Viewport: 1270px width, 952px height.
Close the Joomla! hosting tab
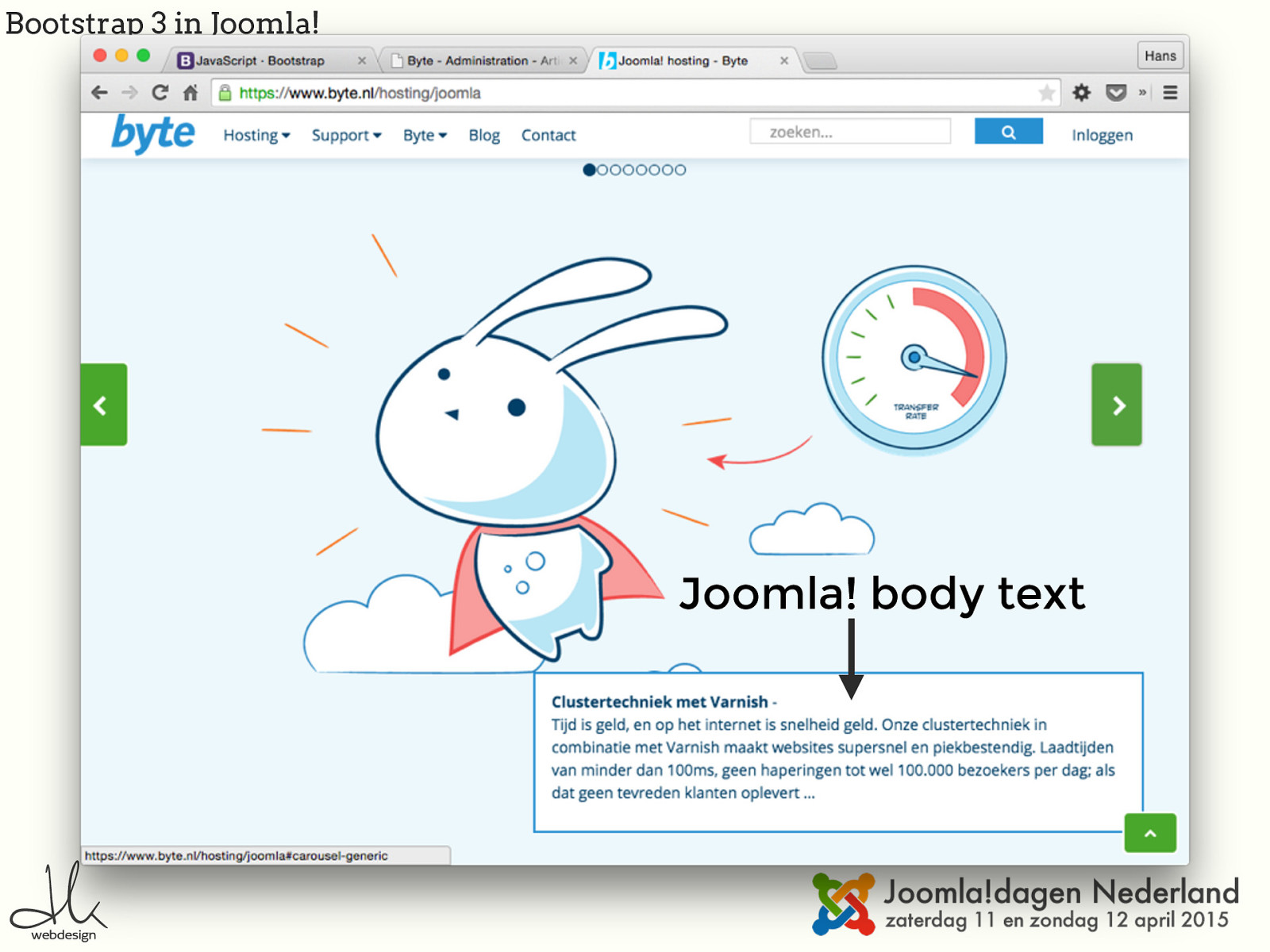[x=784, y=60]
